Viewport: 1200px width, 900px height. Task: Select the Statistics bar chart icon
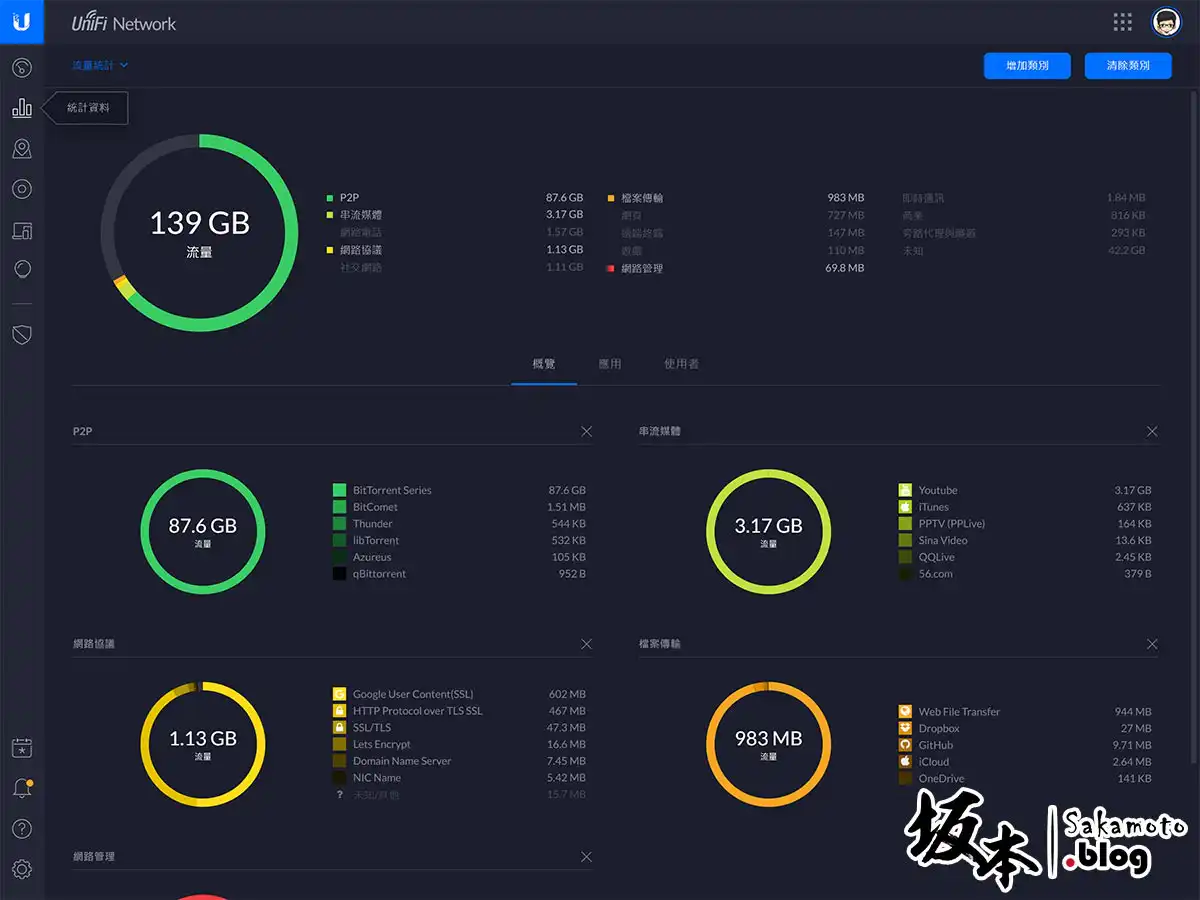click(22, 108)
